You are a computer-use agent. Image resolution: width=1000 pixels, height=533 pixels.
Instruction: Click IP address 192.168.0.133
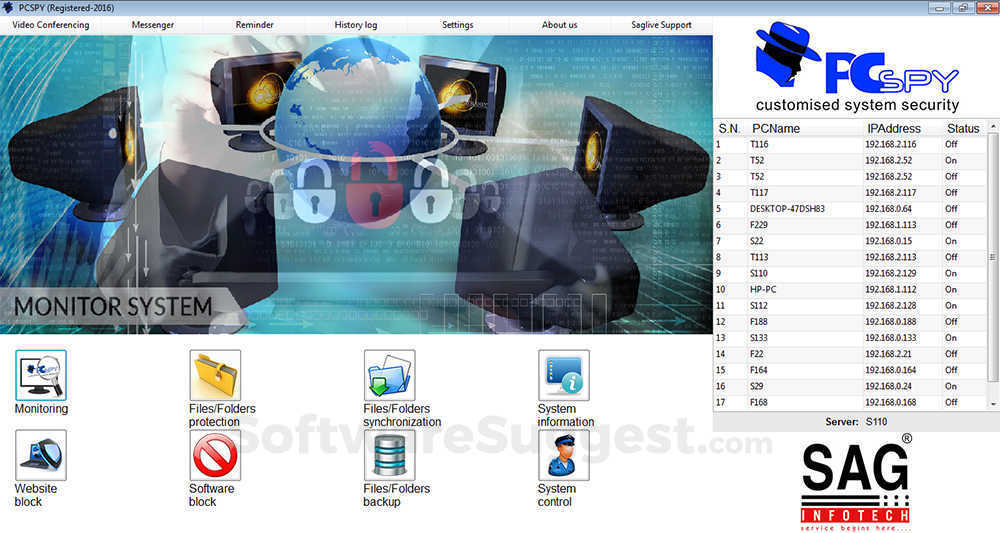890,338
